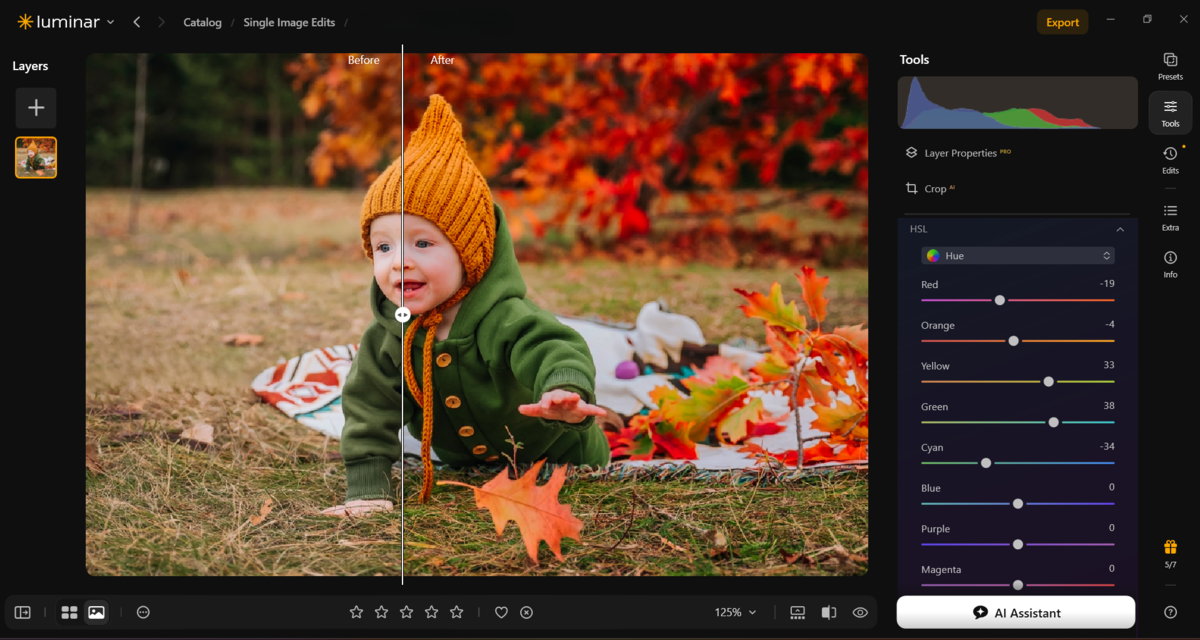Open the Catalog breadcrumb
Image resolution: width=1200 pixels, height=640 pixels.
pyautogui.click(x=202, y=22)
